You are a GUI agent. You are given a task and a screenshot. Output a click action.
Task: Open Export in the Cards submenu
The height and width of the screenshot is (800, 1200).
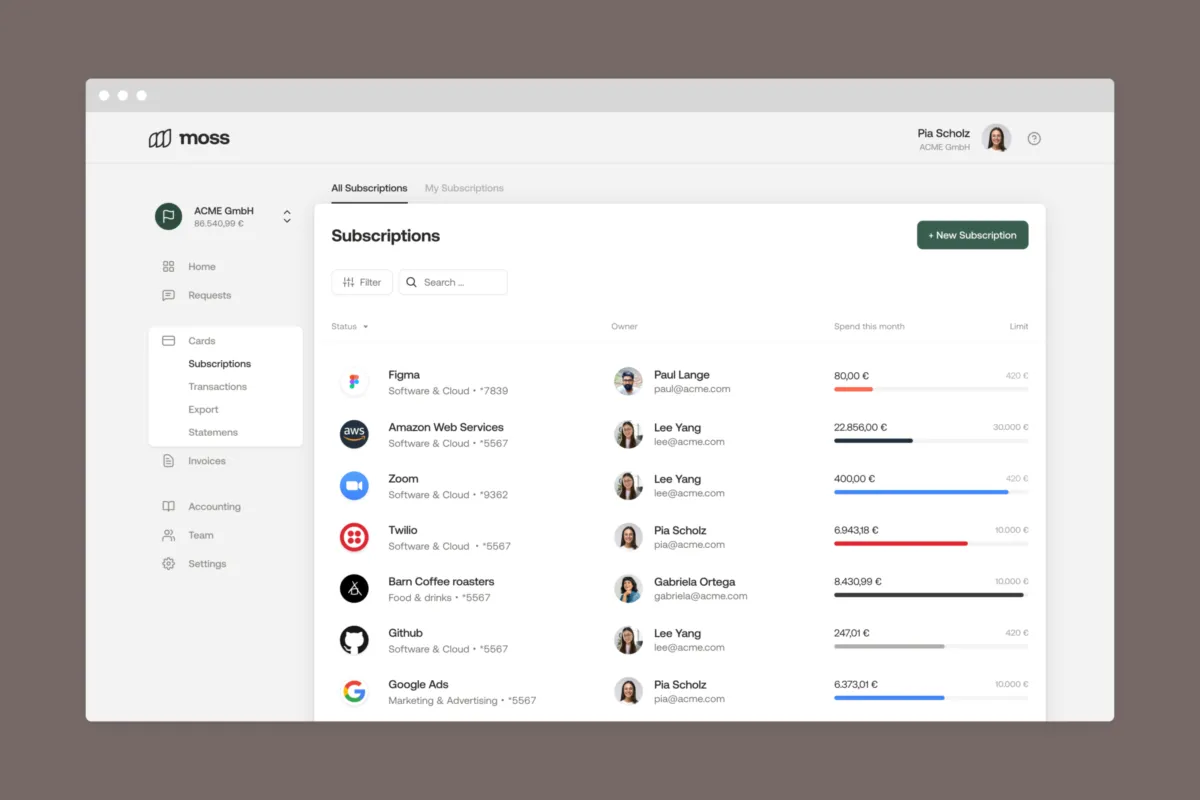click(x=203, y=410)
